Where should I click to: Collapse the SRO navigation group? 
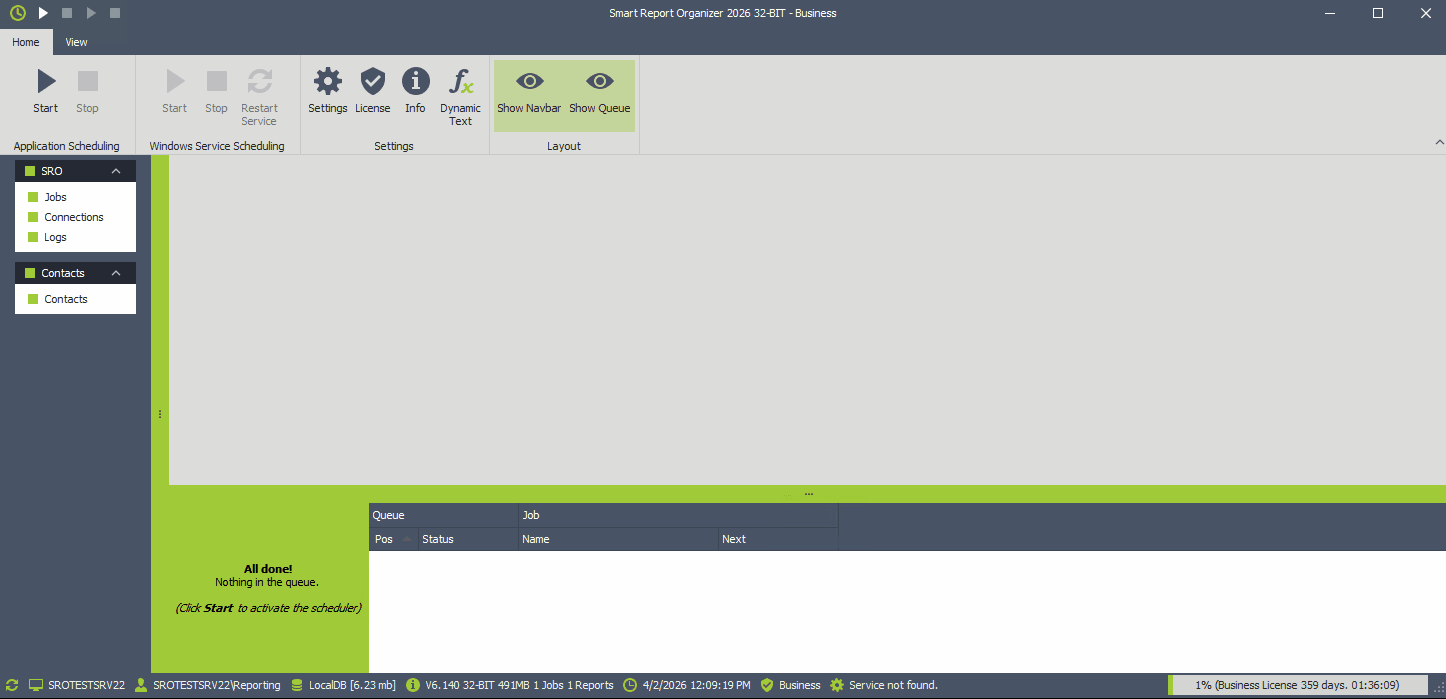[116, 171]
